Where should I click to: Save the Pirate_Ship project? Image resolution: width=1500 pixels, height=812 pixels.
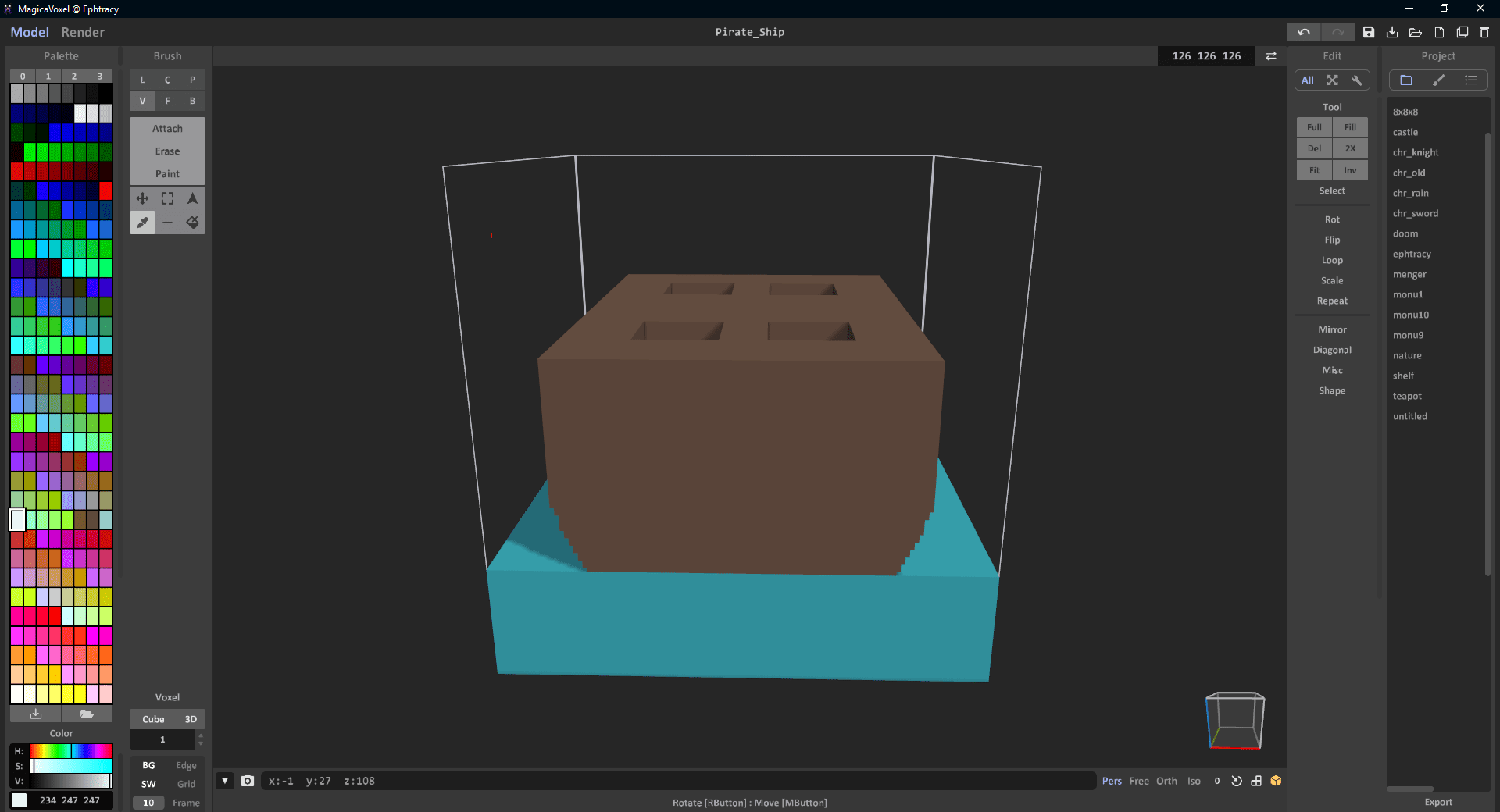[1368, 32]
